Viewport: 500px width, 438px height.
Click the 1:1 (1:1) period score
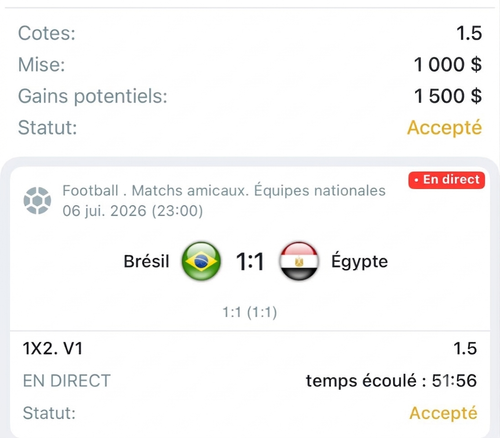point(250,312)
